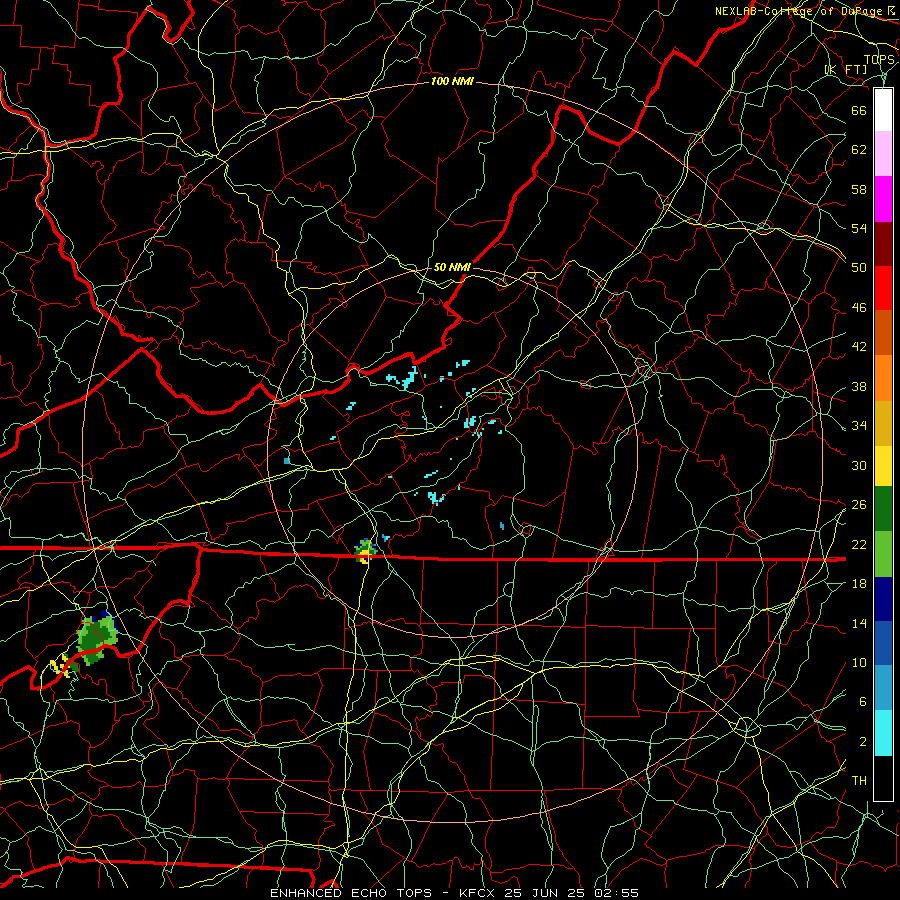Click the legend value "34"

click(x=859, y=426)
